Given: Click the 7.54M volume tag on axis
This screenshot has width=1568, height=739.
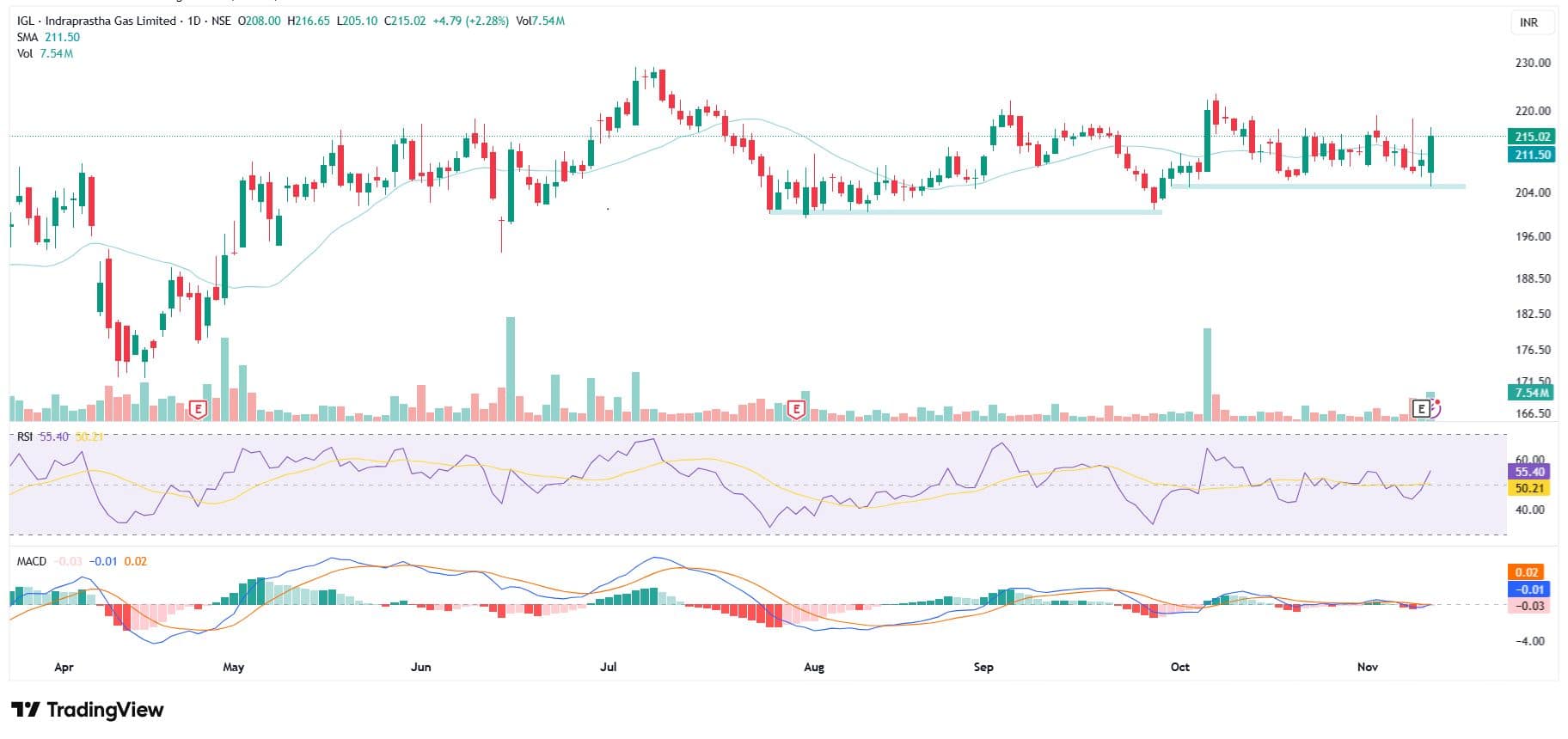Looking at the screenshot, I should click(x=1532, y=393).
